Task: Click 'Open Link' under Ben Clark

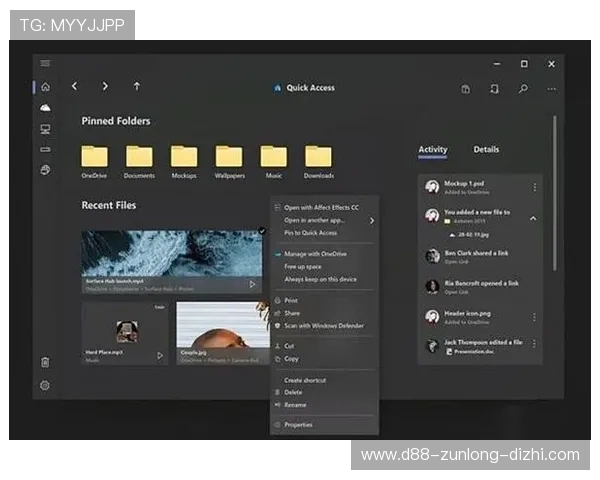Action: 458,263
